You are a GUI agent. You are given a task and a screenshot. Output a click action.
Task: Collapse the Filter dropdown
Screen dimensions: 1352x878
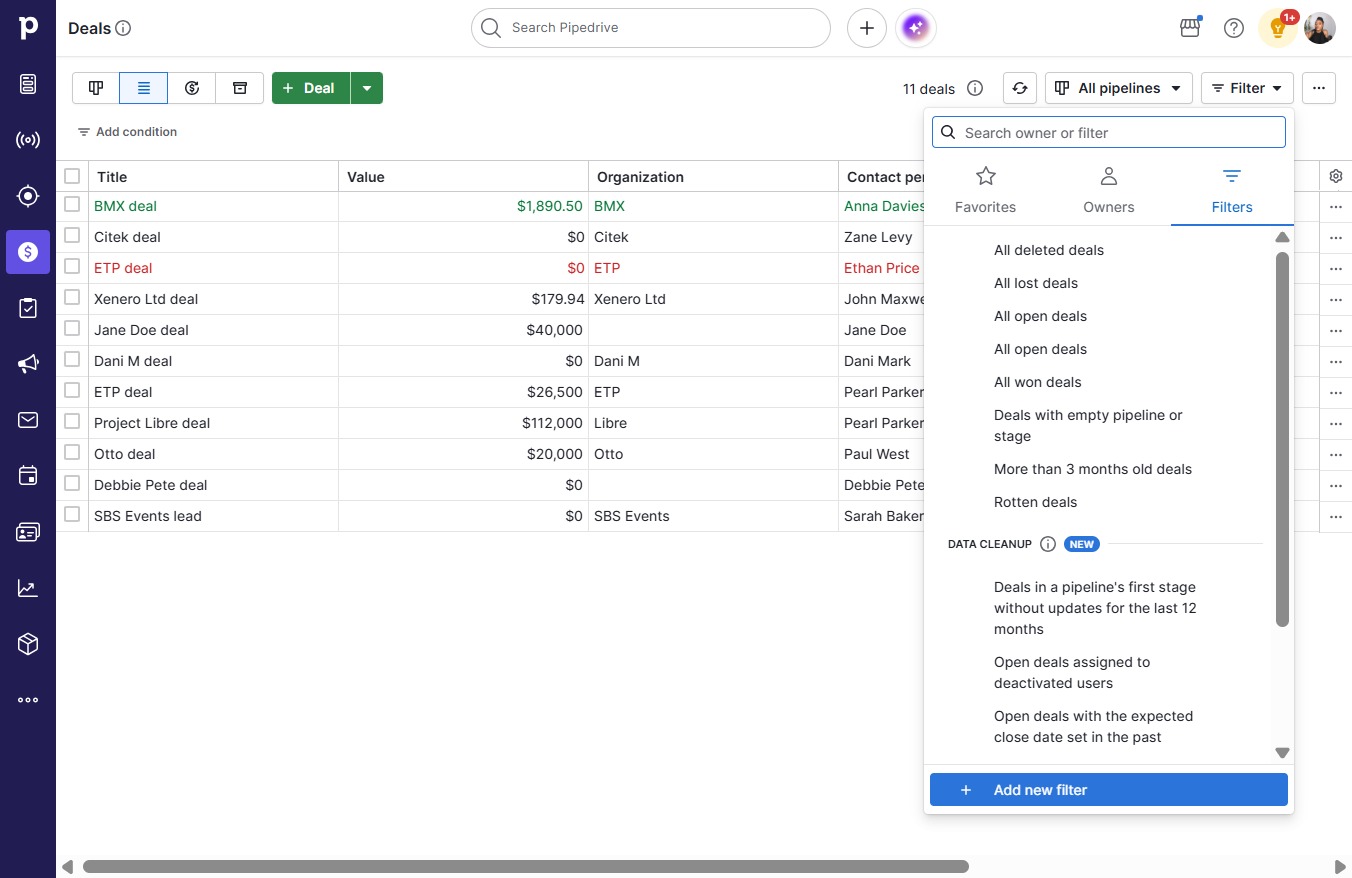coord(1247,88)
